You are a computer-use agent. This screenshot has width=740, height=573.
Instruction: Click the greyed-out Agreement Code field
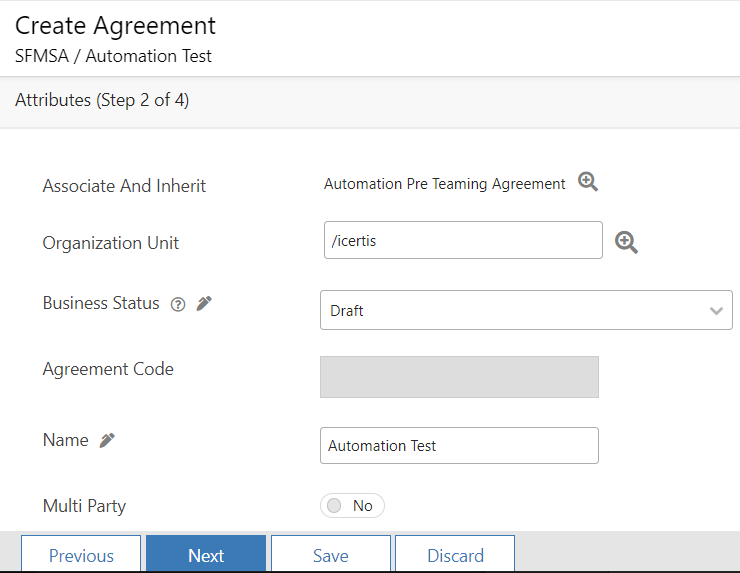459,377
